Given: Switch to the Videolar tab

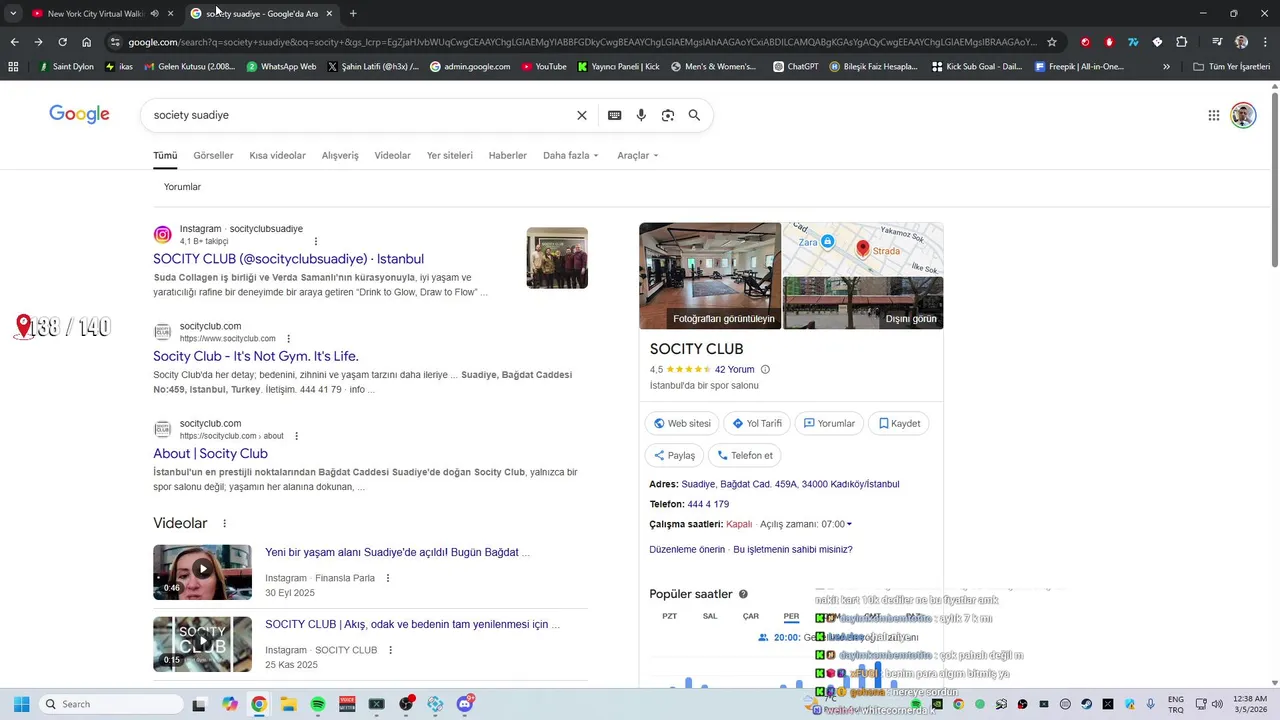Looking at the screenshot, I should coord(393,156).
